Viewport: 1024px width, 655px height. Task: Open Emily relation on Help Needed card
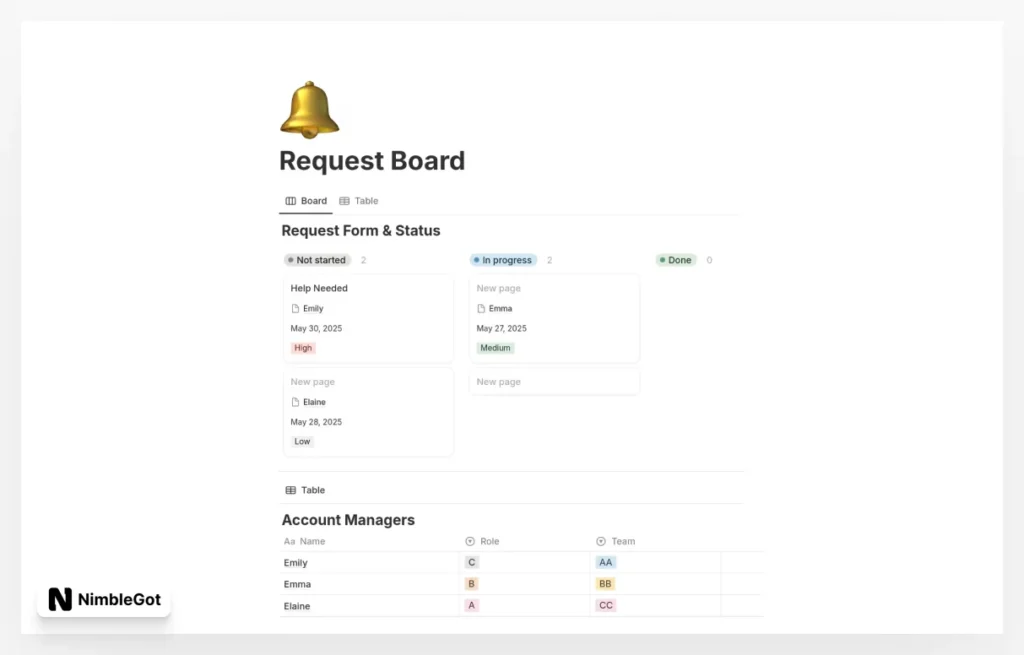pyautogui.click(x=313, y=309)
